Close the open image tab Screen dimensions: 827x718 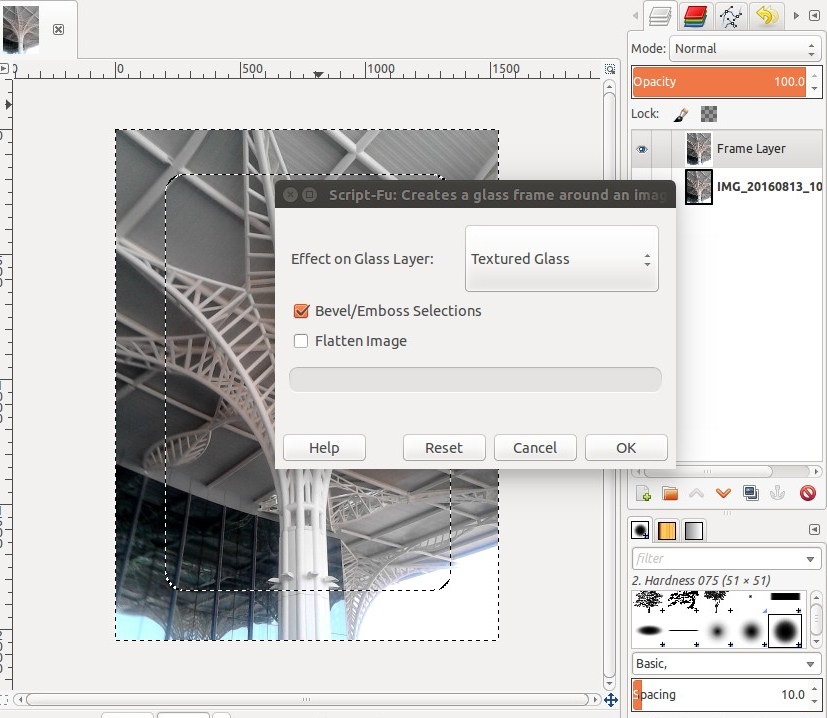coord(59,30)
